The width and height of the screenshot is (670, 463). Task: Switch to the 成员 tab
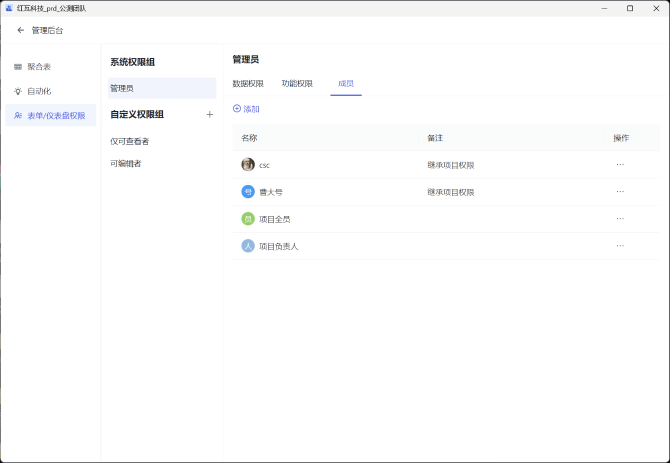tap(346, 84)
